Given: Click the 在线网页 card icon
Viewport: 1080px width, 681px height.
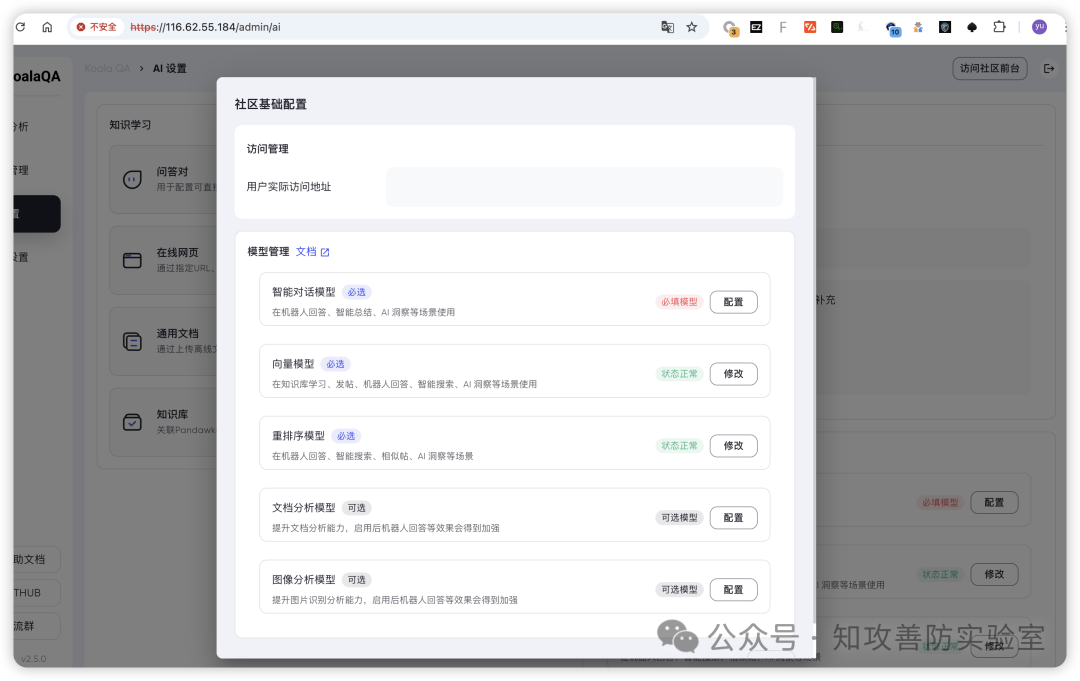Looking at the screenshot, I should 132,259.
